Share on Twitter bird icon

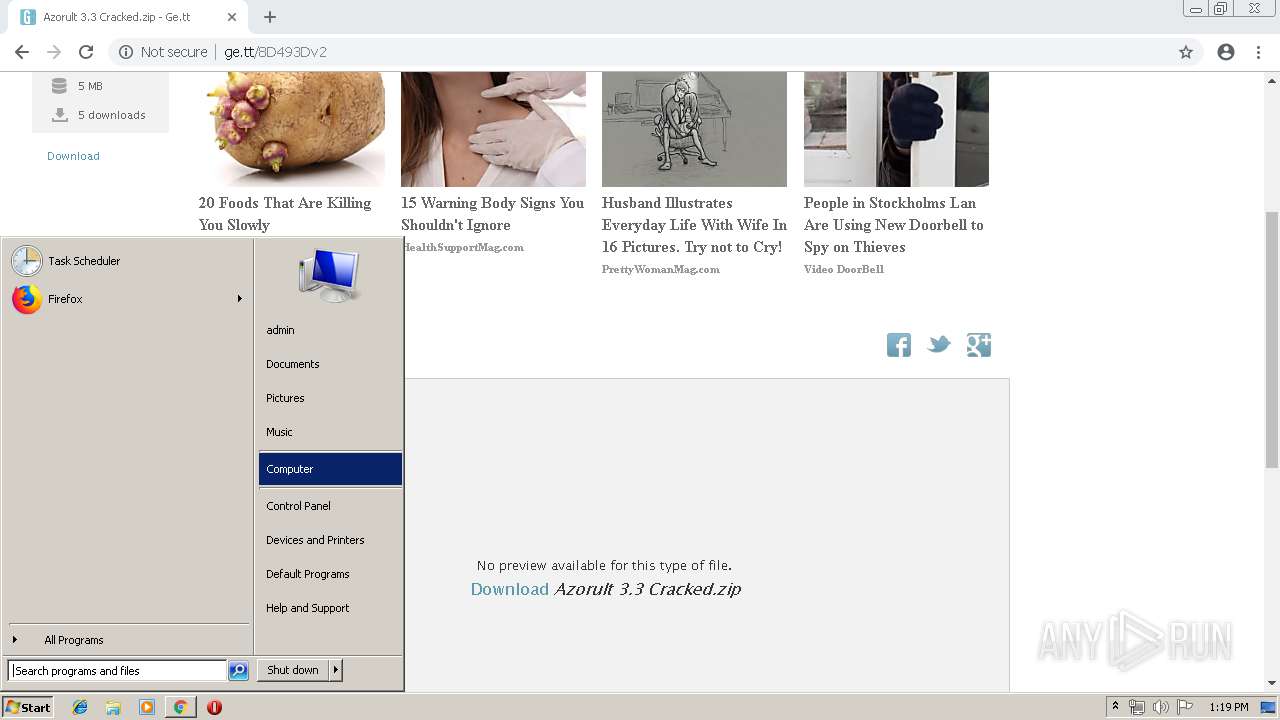pos(939,345)
